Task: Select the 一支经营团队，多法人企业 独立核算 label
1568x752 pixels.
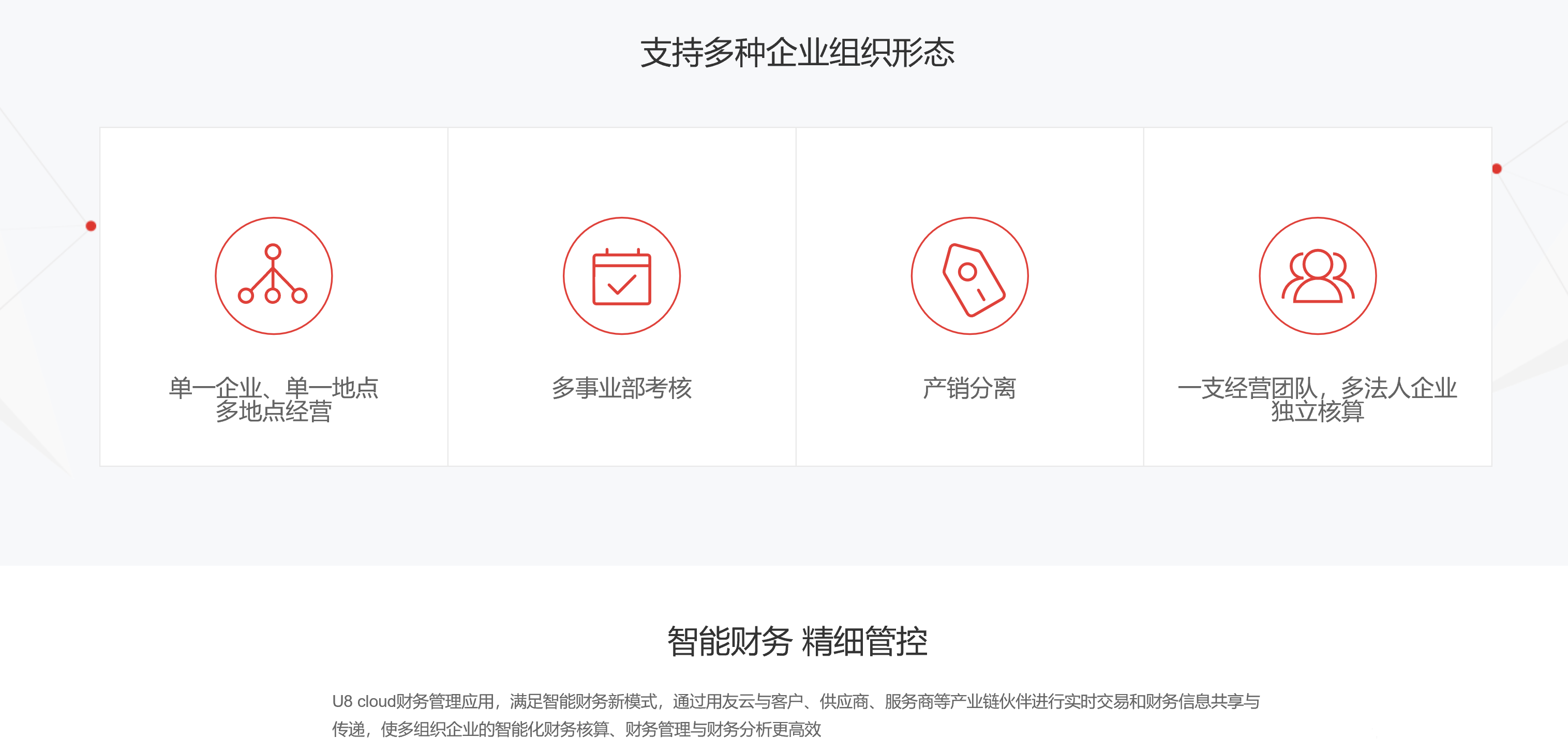Action: point(1317,400)
